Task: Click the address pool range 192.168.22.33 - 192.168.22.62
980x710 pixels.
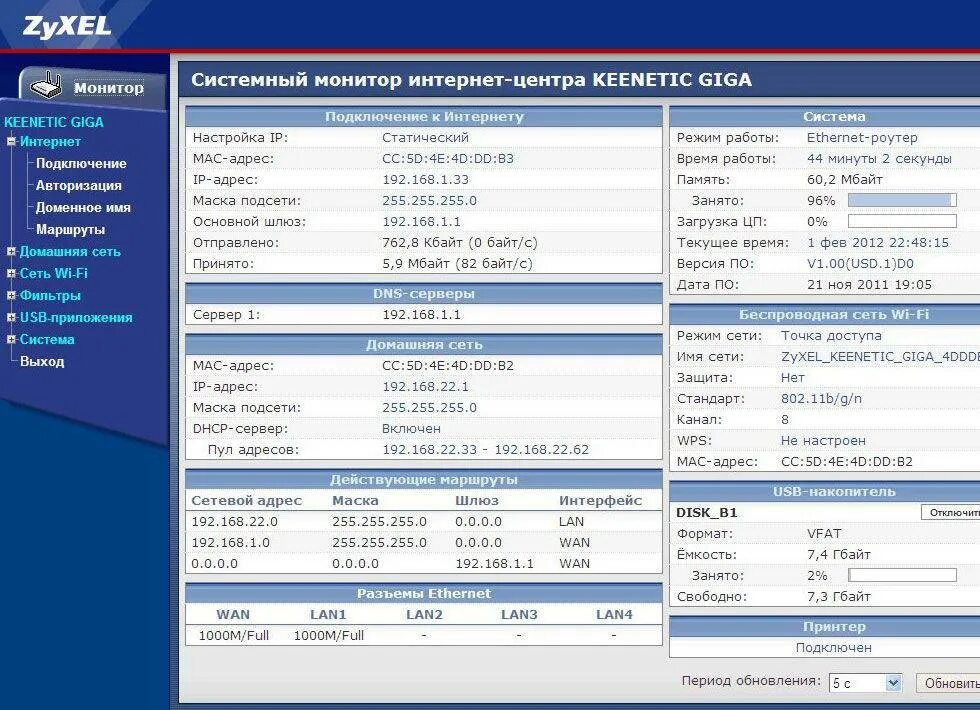Action: pyautogui.click(x=485, y=450)
